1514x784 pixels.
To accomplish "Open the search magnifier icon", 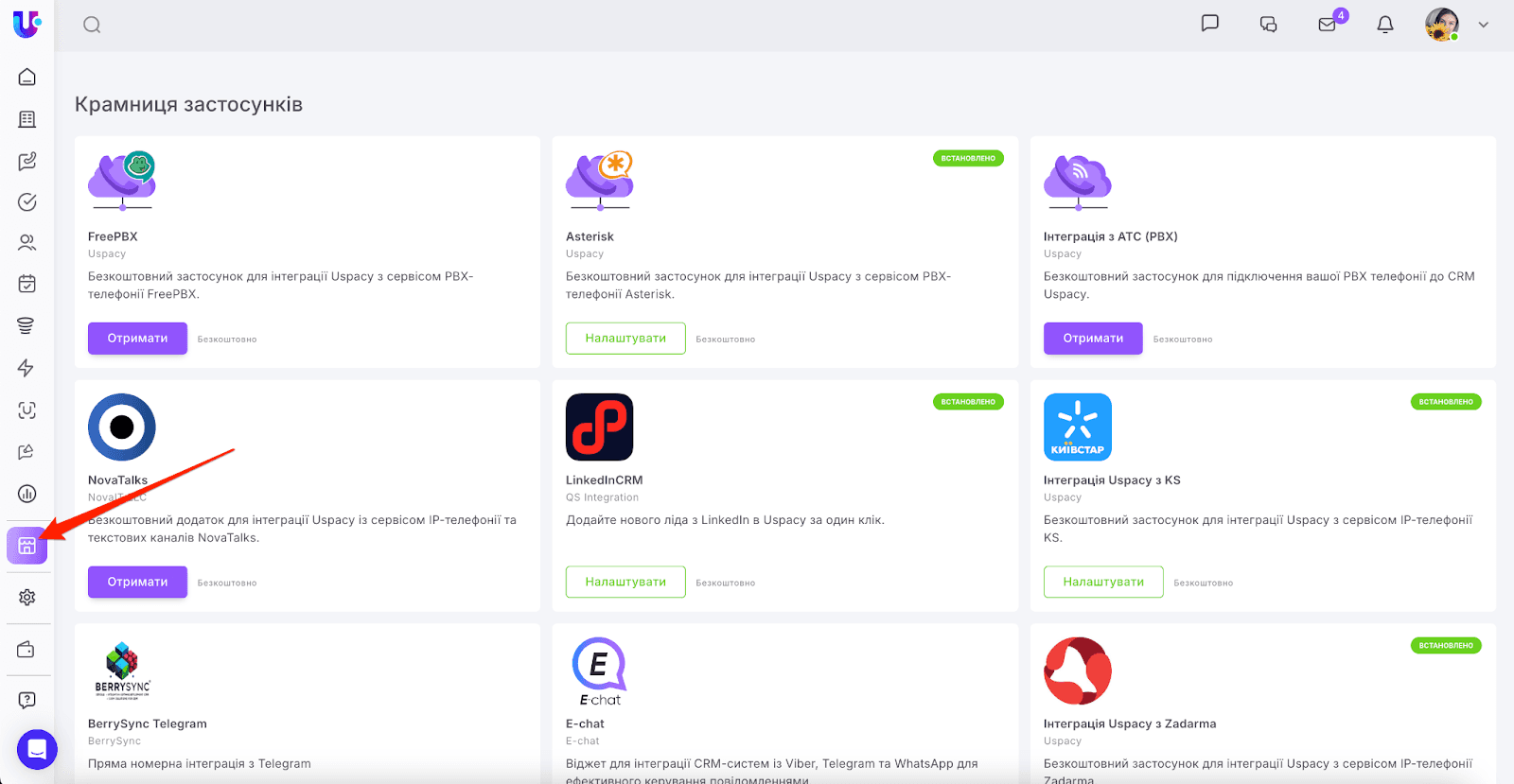I will pos(92,26).
